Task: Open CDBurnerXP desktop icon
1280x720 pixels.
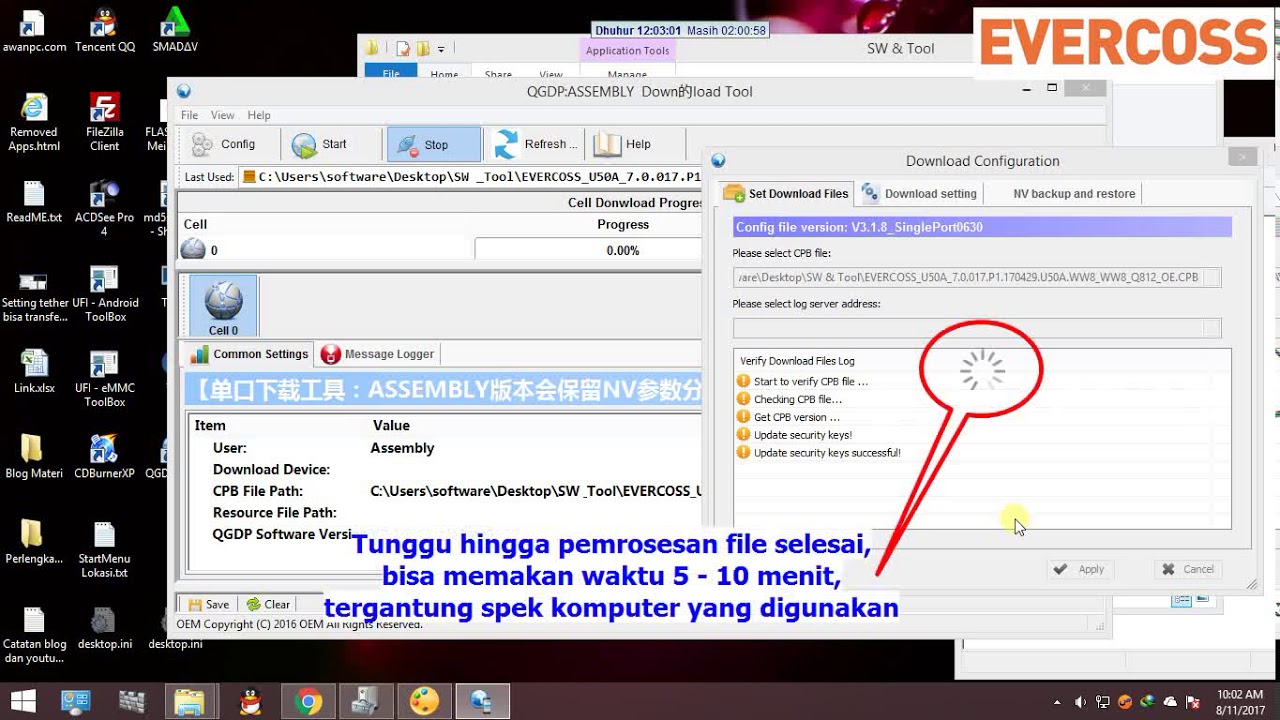Action: (x=104, y=457)
